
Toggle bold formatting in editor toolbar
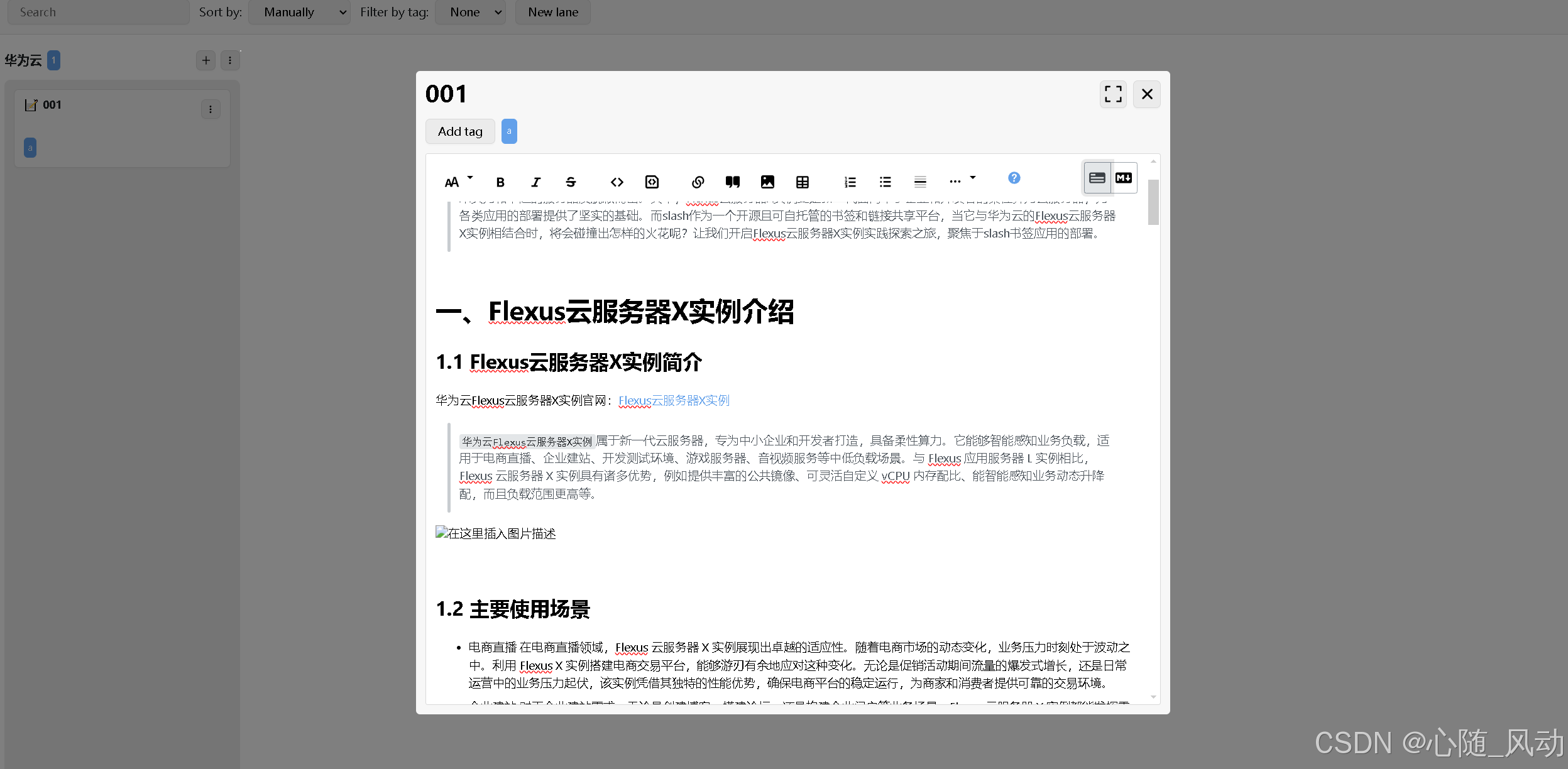(500, 182)
